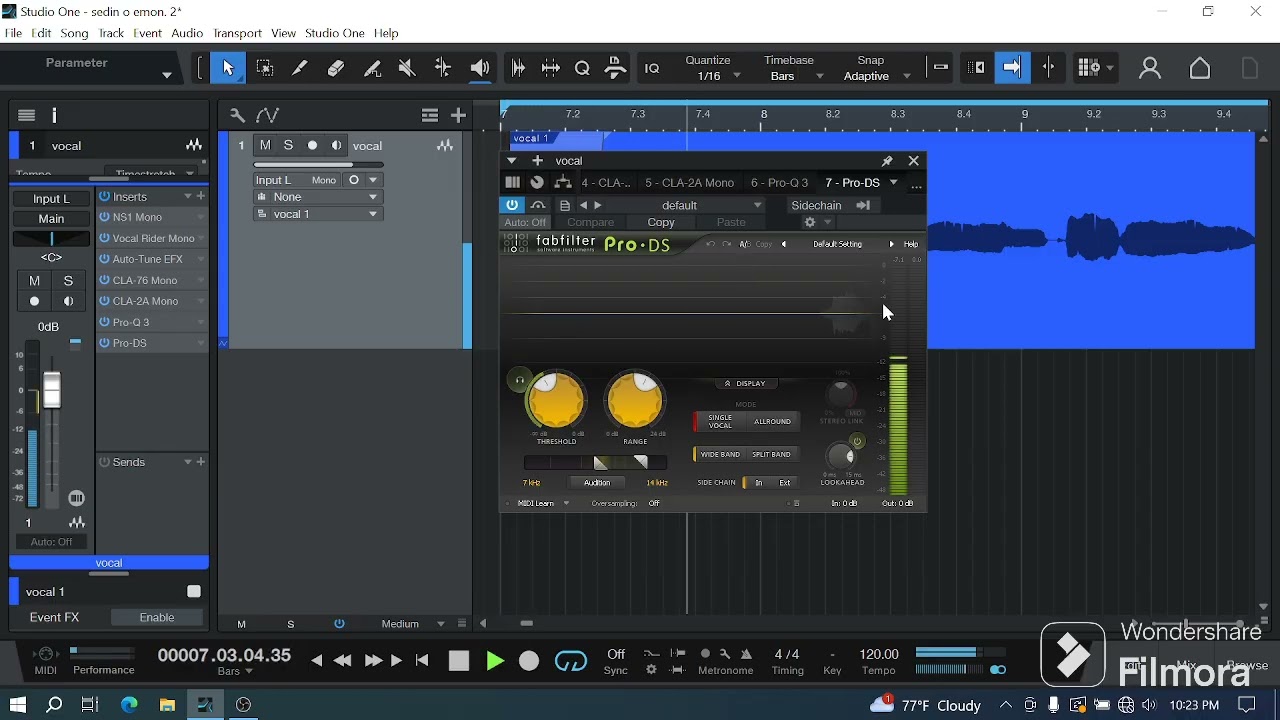Switch to 5 - CLA-2A Mono tab
This screenshot has width=1280, height=720.
tap(690, 184)
